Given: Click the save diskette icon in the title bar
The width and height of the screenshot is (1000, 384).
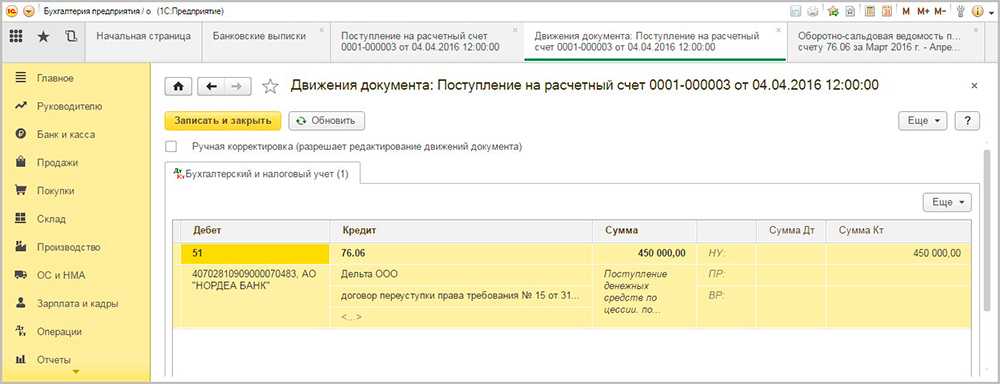Looking at the screenshot, I should 795,11.
